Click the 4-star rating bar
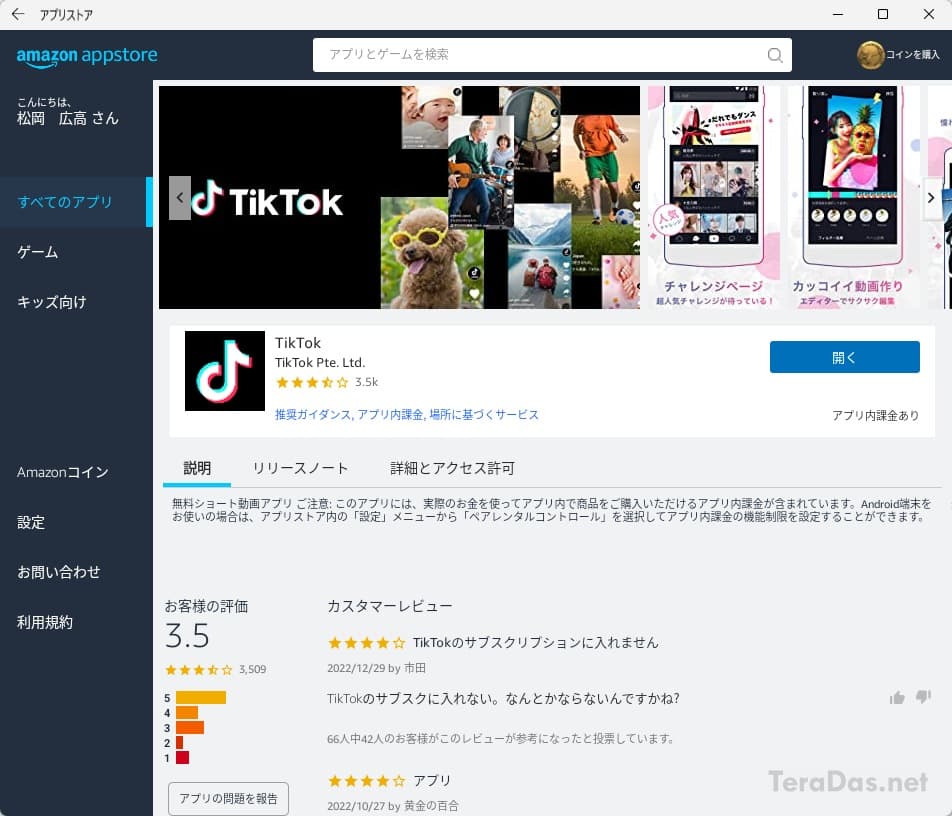Viewport: 952px width, 816px height. point(187,713)
